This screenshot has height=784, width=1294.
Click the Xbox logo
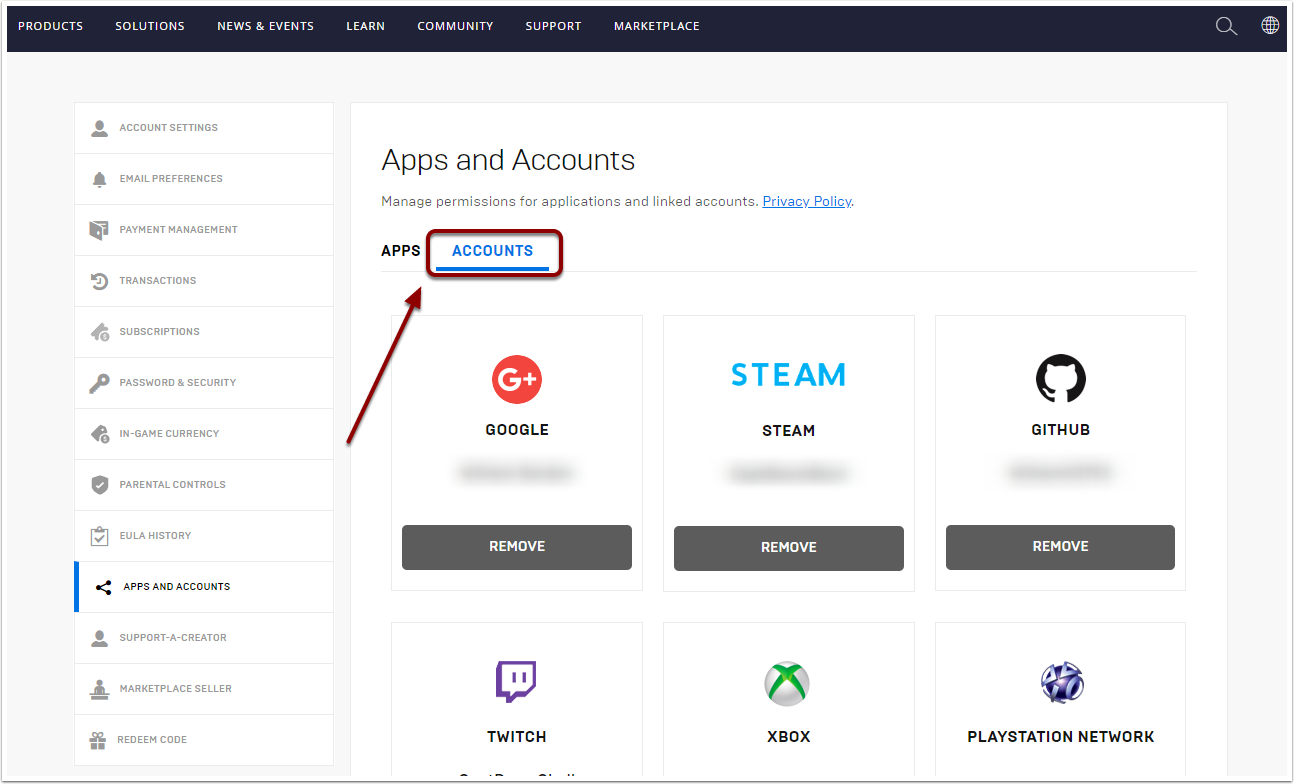787,683
